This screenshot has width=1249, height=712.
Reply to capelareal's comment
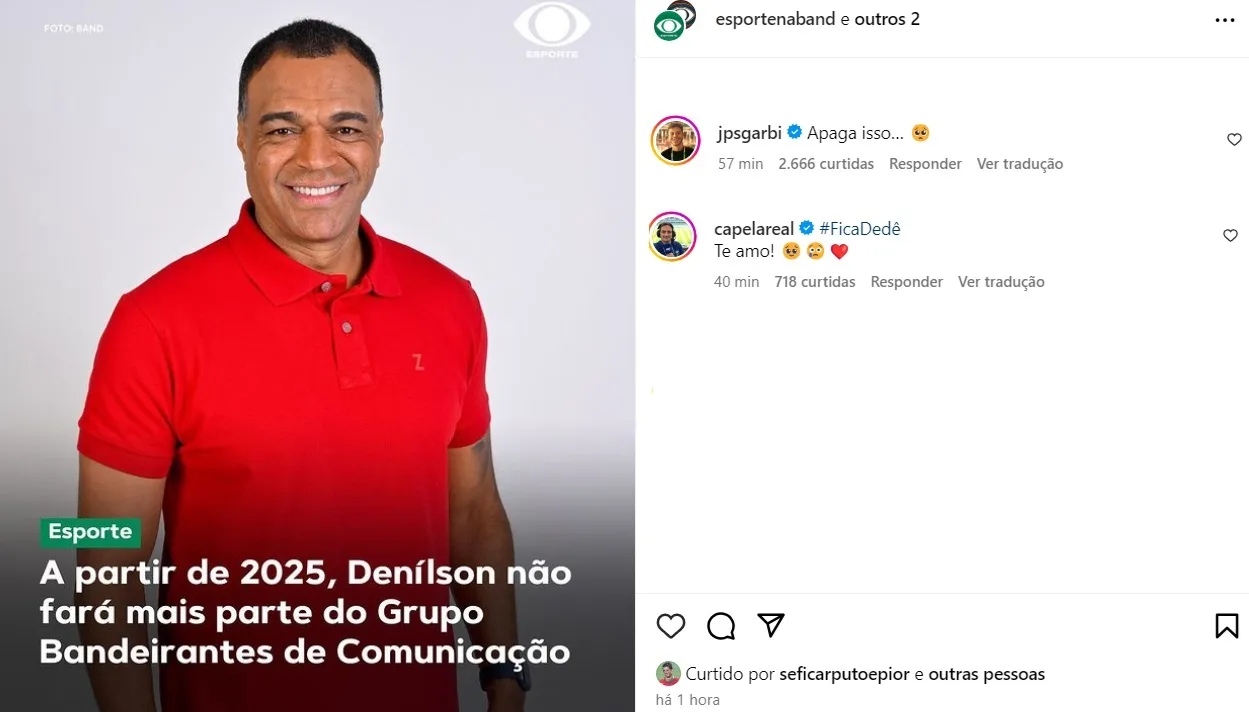point(906,282)
